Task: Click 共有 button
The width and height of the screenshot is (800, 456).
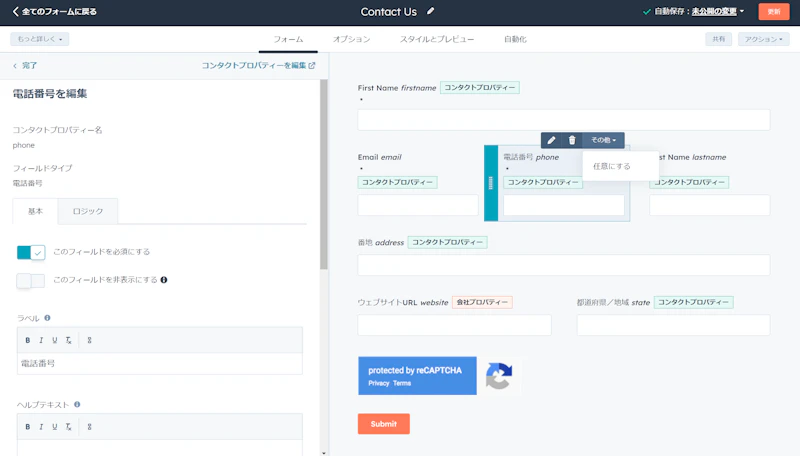Action: (x=718, y=39)
